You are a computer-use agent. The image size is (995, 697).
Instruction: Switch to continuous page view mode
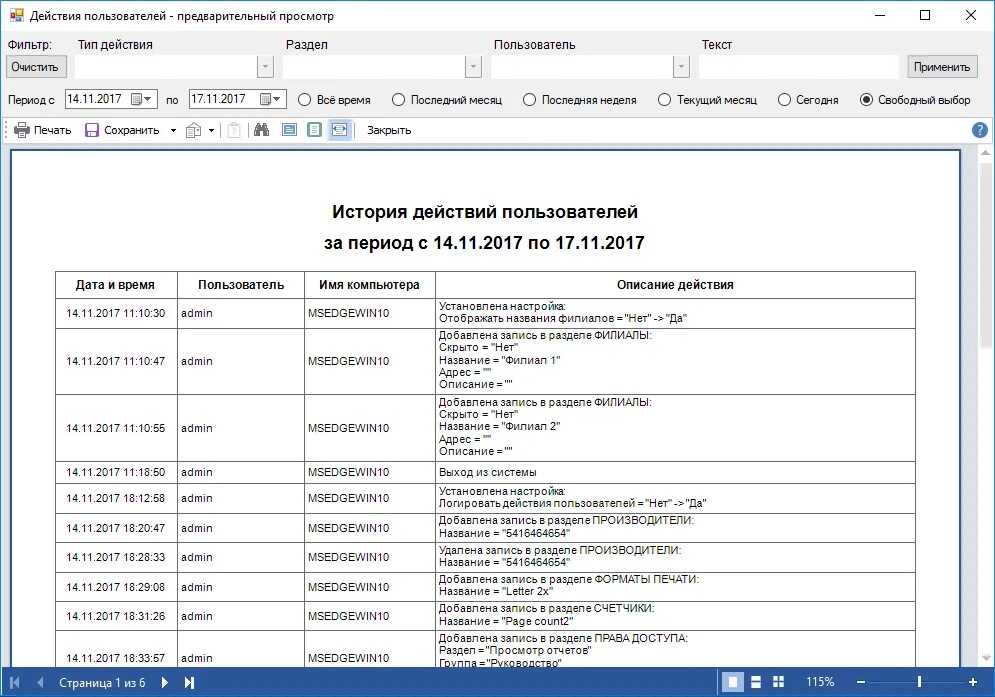[x=756, y=682]
